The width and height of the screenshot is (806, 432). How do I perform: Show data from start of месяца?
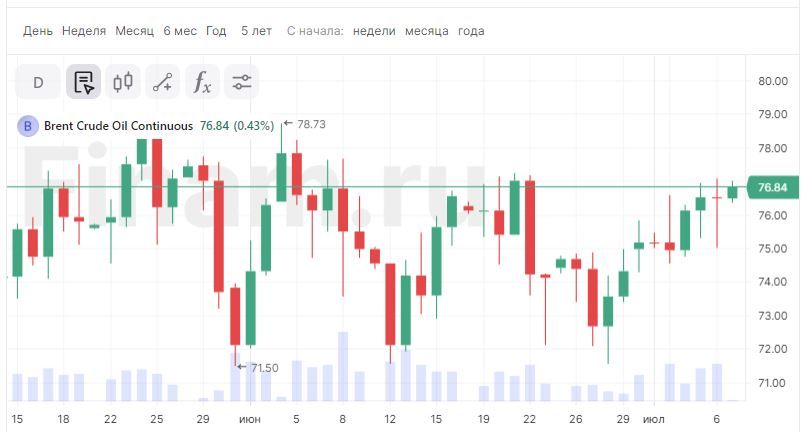pos(426,31)
